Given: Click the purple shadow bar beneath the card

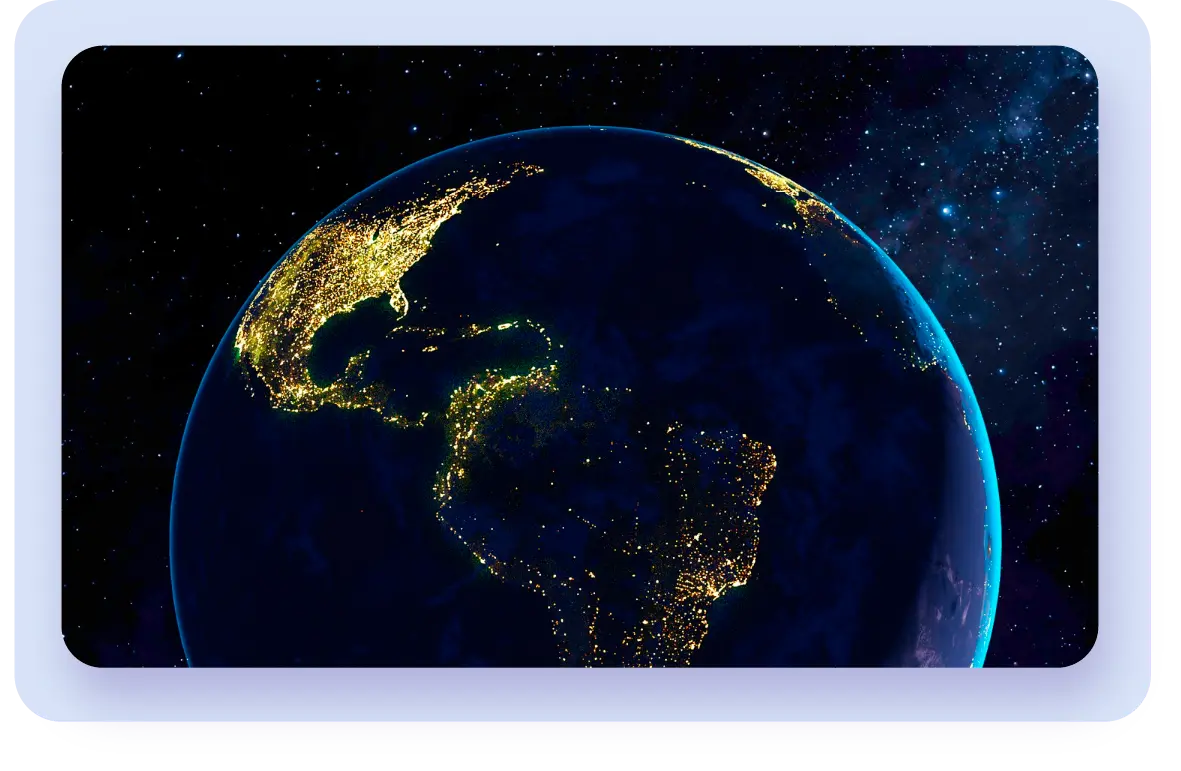Looking at the screenshot, I should pos(600,734).
